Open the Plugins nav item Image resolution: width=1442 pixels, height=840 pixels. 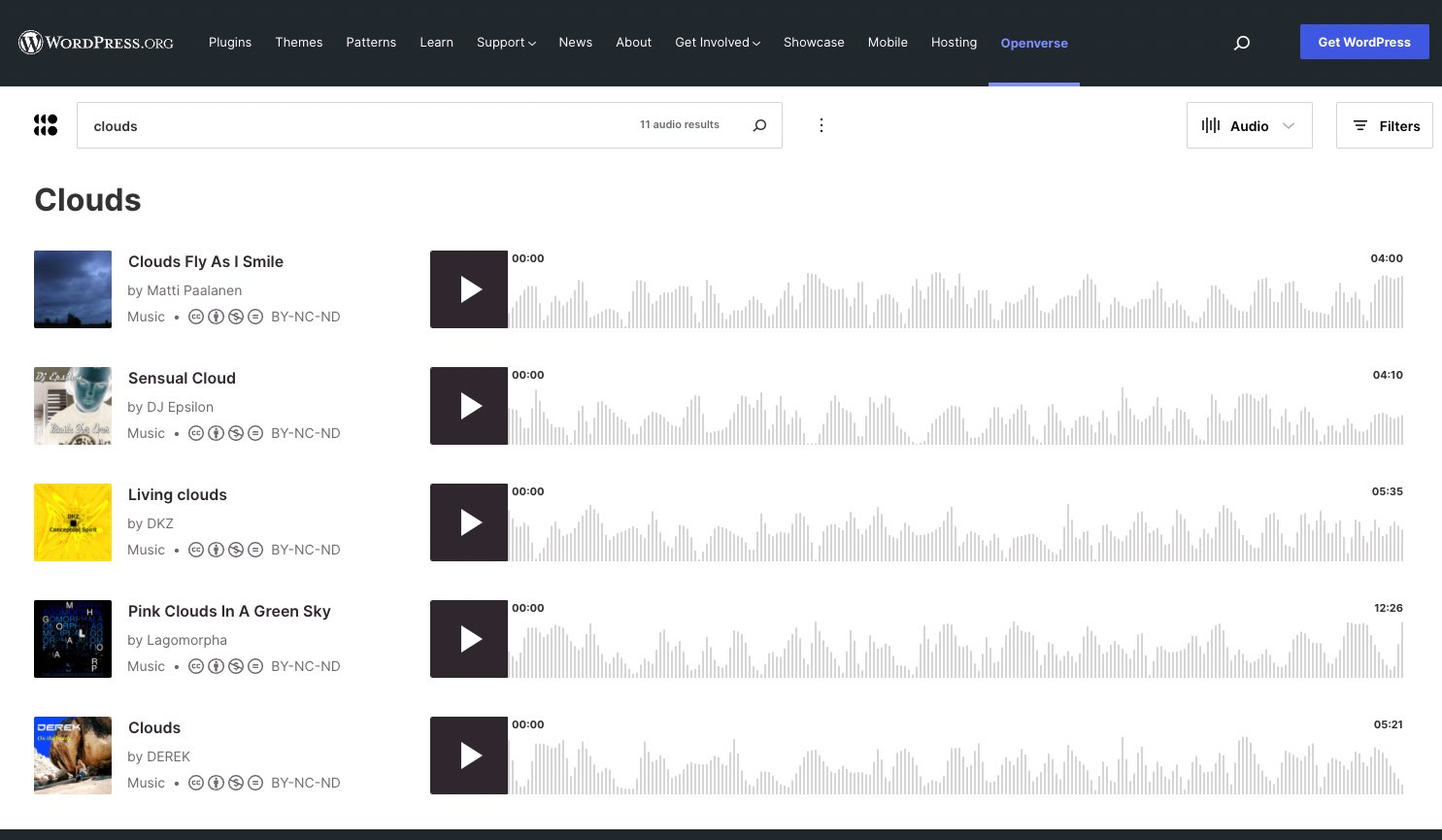pos(230,43)
